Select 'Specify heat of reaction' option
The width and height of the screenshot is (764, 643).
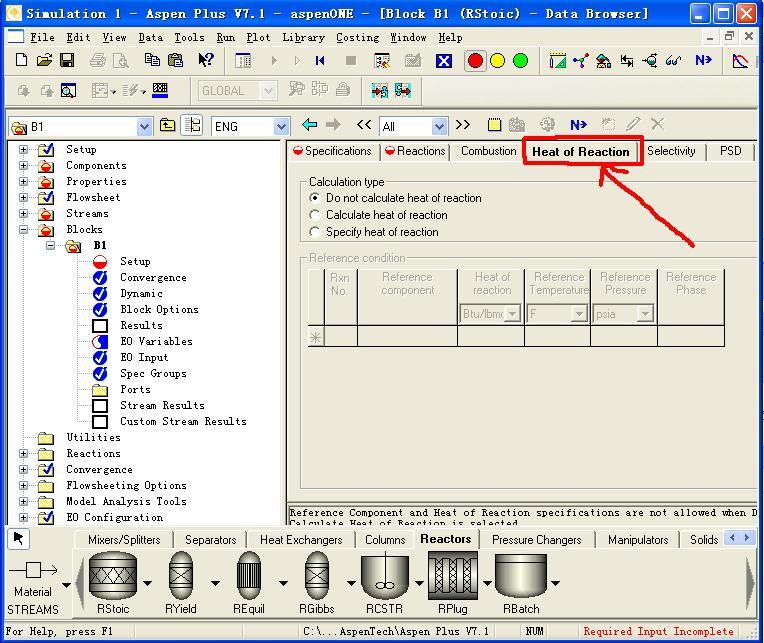click(x=315, y=232)
